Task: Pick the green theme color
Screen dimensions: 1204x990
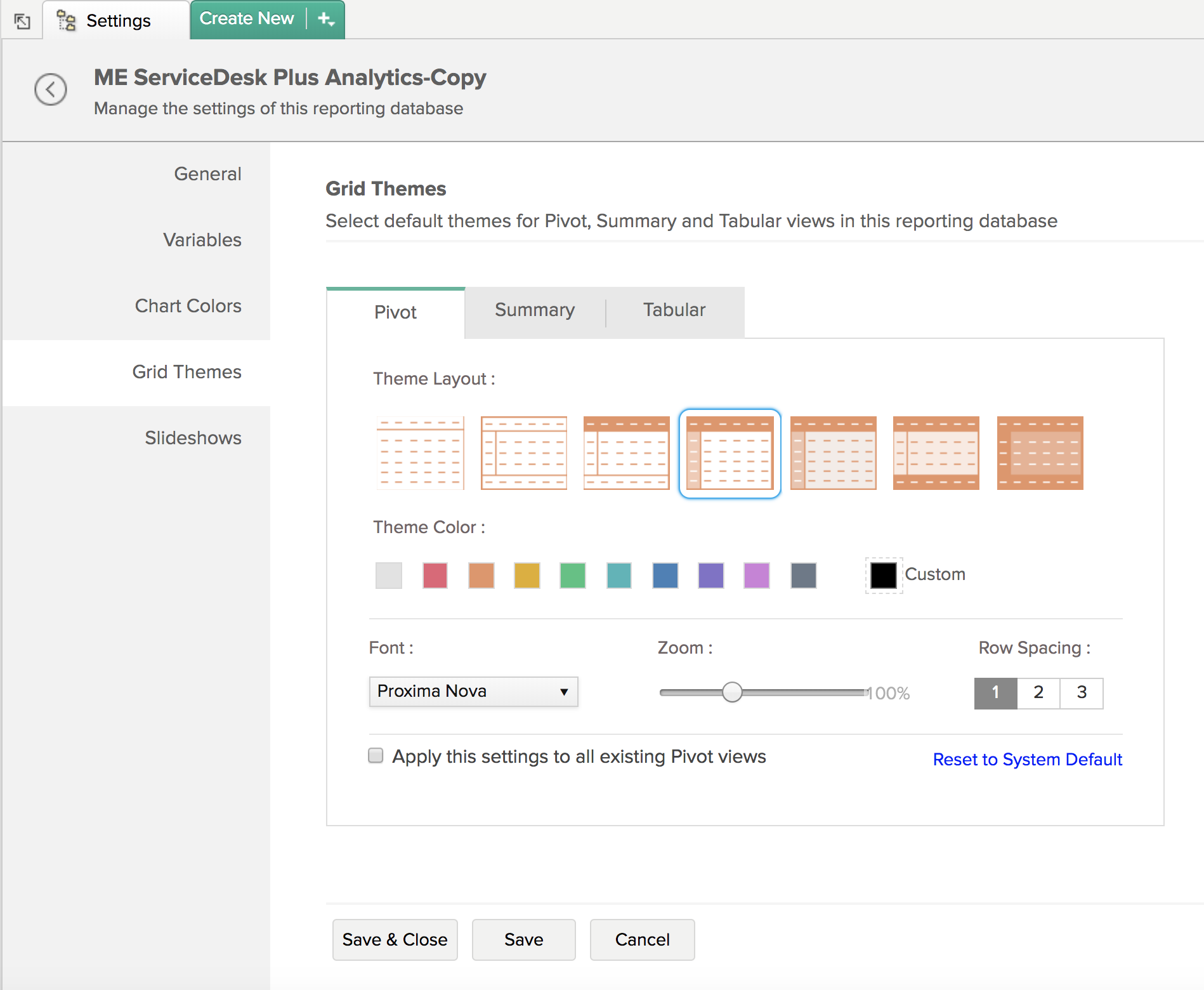Action: click(x=573, y=576)
